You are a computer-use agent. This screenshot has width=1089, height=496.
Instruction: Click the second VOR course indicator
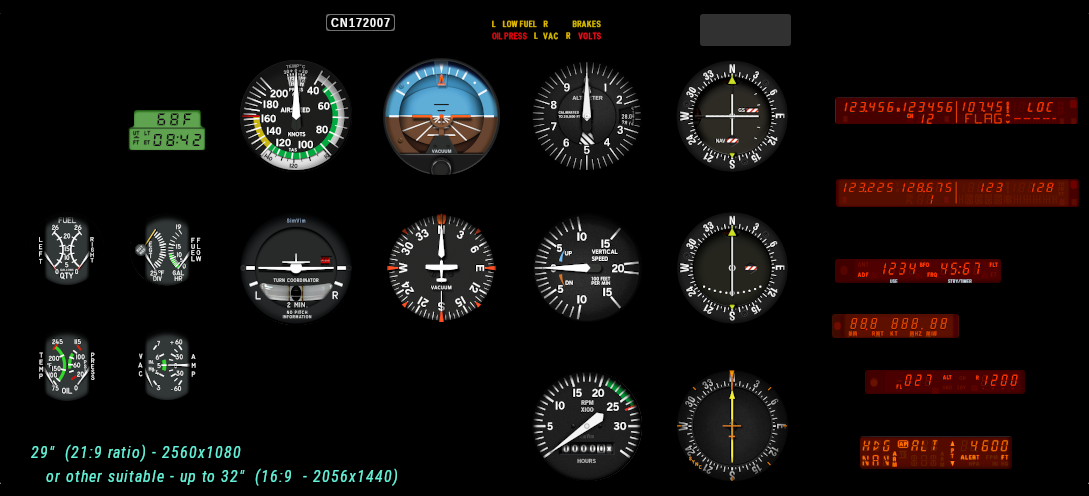click(732, 268)
